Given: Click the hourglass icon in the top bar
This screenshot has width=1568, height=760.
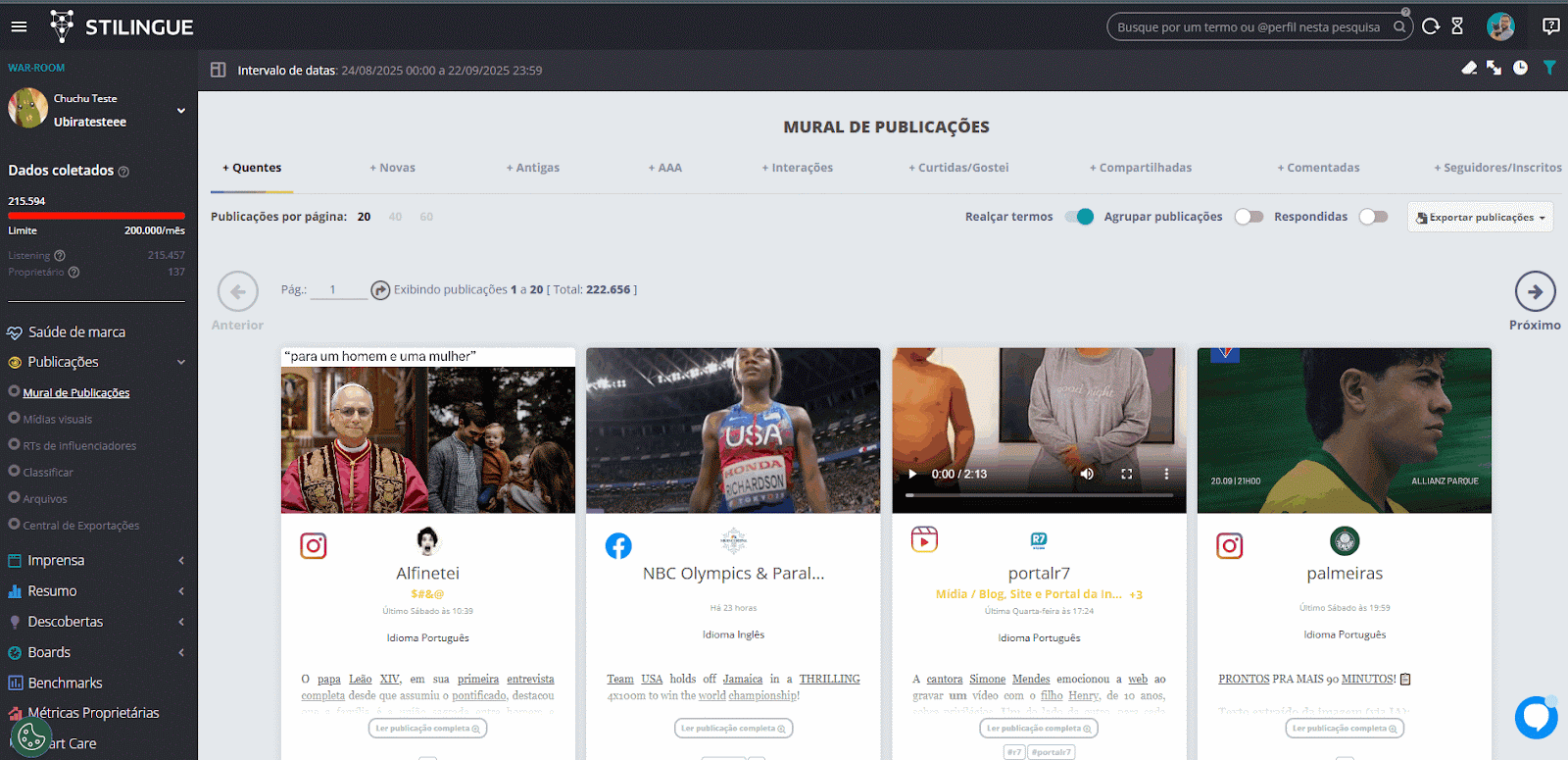Looking at the screenshot, I should pos(1457,26).
